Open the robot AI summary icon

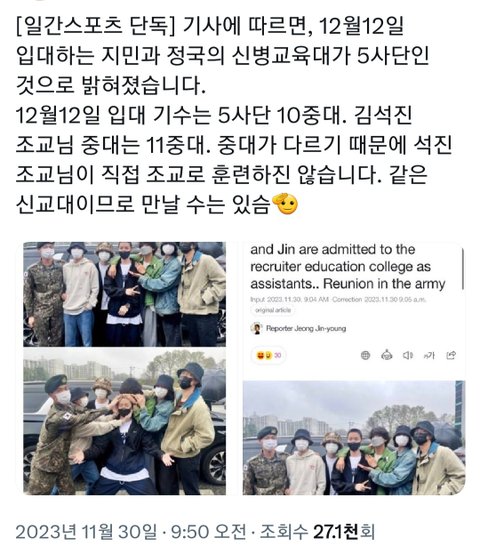tap(387, 355)
